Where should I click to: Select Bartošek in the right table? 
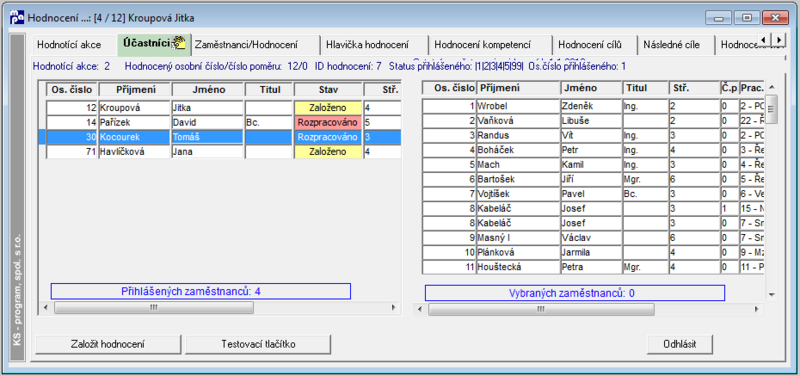coord(593,180)
